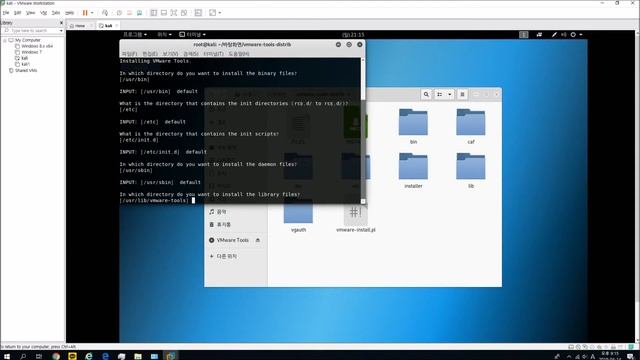The width and height of the screenshot is (640, 360).
Task: Click the volume icon in Kali top bar
Action: tap(564, 35)
